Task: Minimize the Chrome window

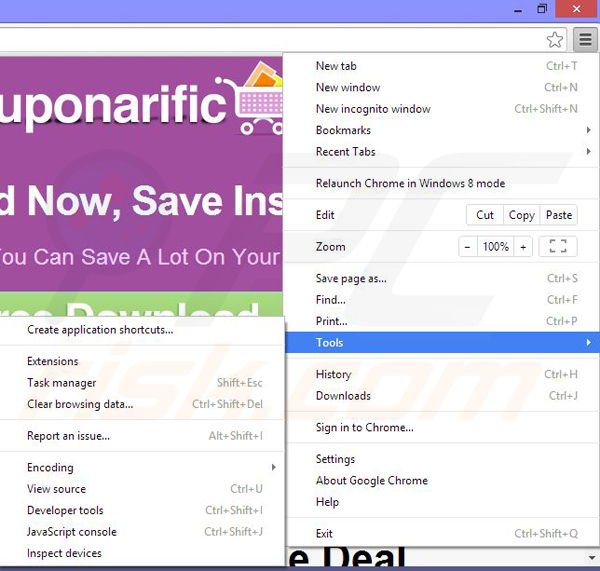Action: (x=518, y=10)
